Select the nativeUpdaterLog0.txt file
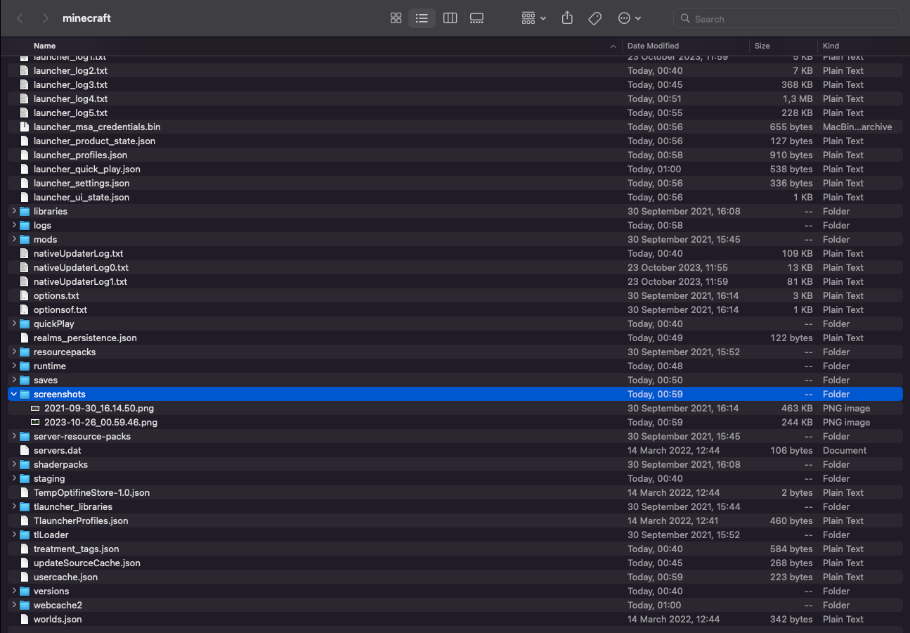The height and width of the screenshot is (633, 910). pyautogui.click(x=455, y=267)
